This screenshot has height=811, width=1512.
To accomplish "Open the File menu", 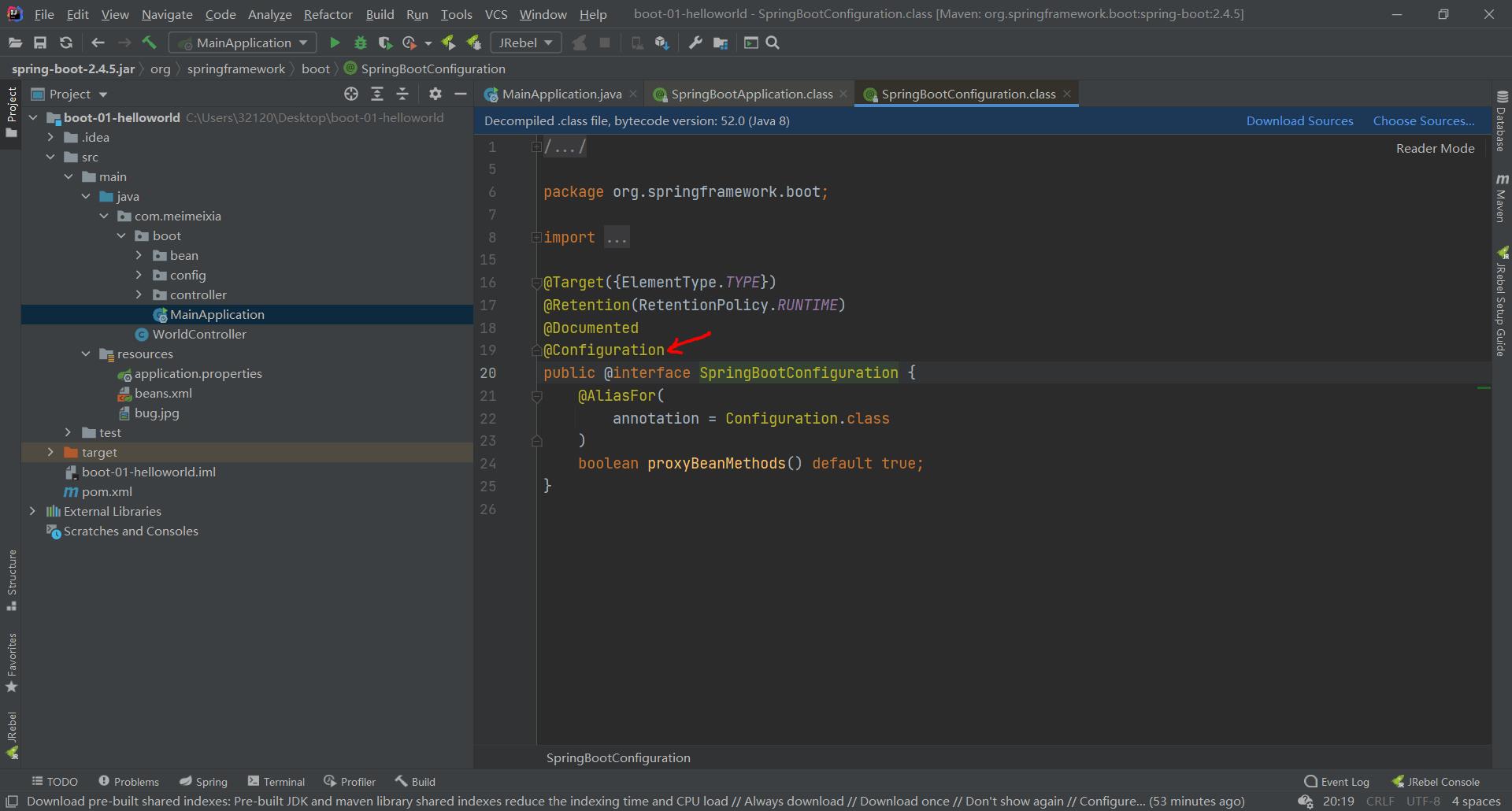I will point(44,14).
